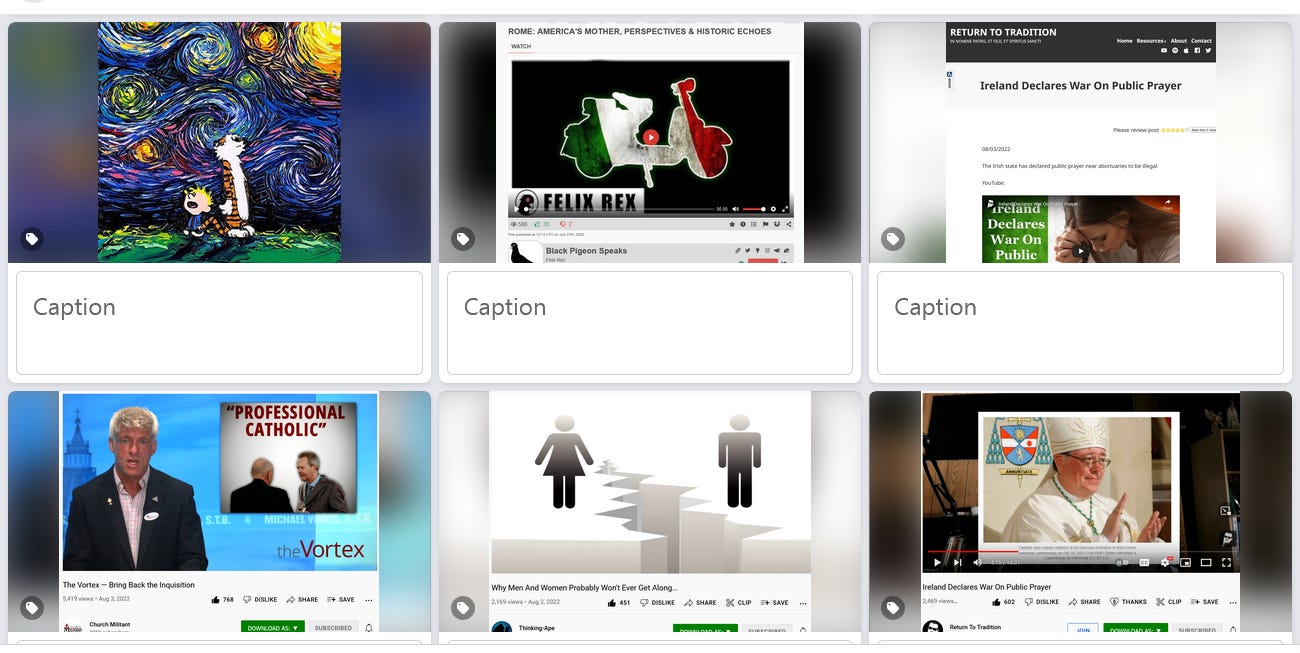Screen dimensions: 1300x653
Task: Focus the Caption field under the Starry Night image
Action: [219, 323]
